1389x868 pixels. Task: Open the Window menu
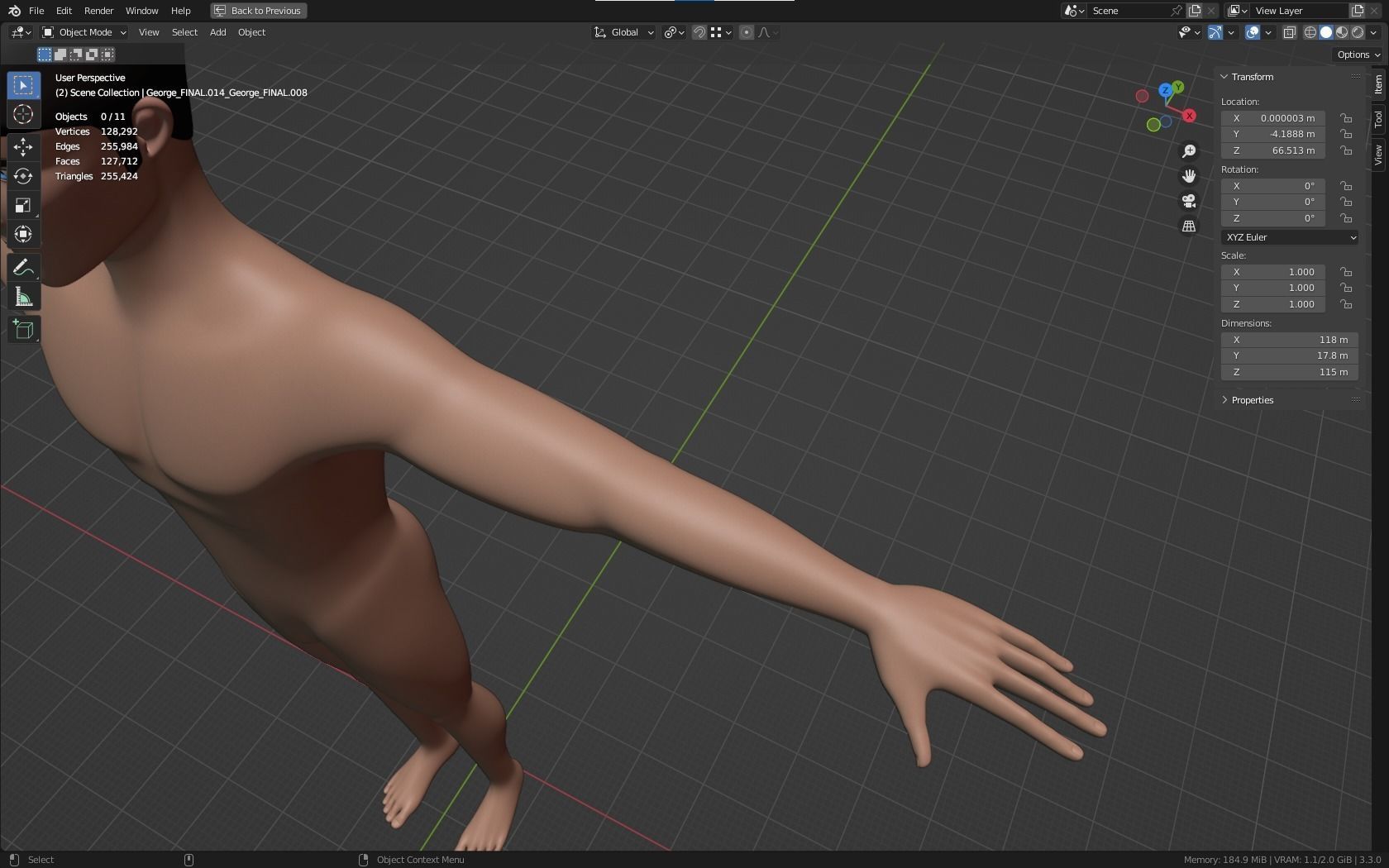coord(141,11)
